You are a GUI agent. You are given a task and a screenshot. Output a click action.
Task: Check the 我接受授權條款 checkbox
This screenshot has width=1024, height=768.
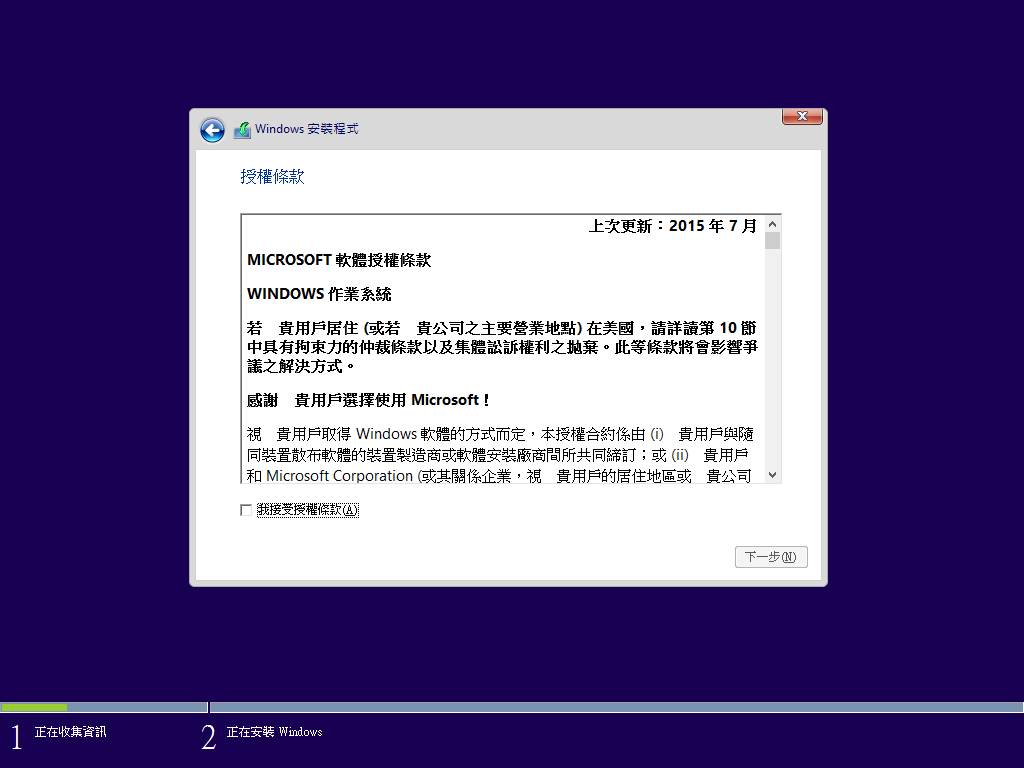pos(246,510)
